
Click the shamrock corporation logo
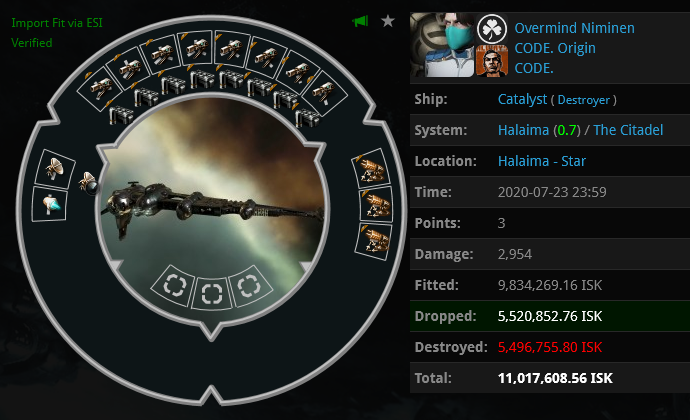(x=492, y=29)
